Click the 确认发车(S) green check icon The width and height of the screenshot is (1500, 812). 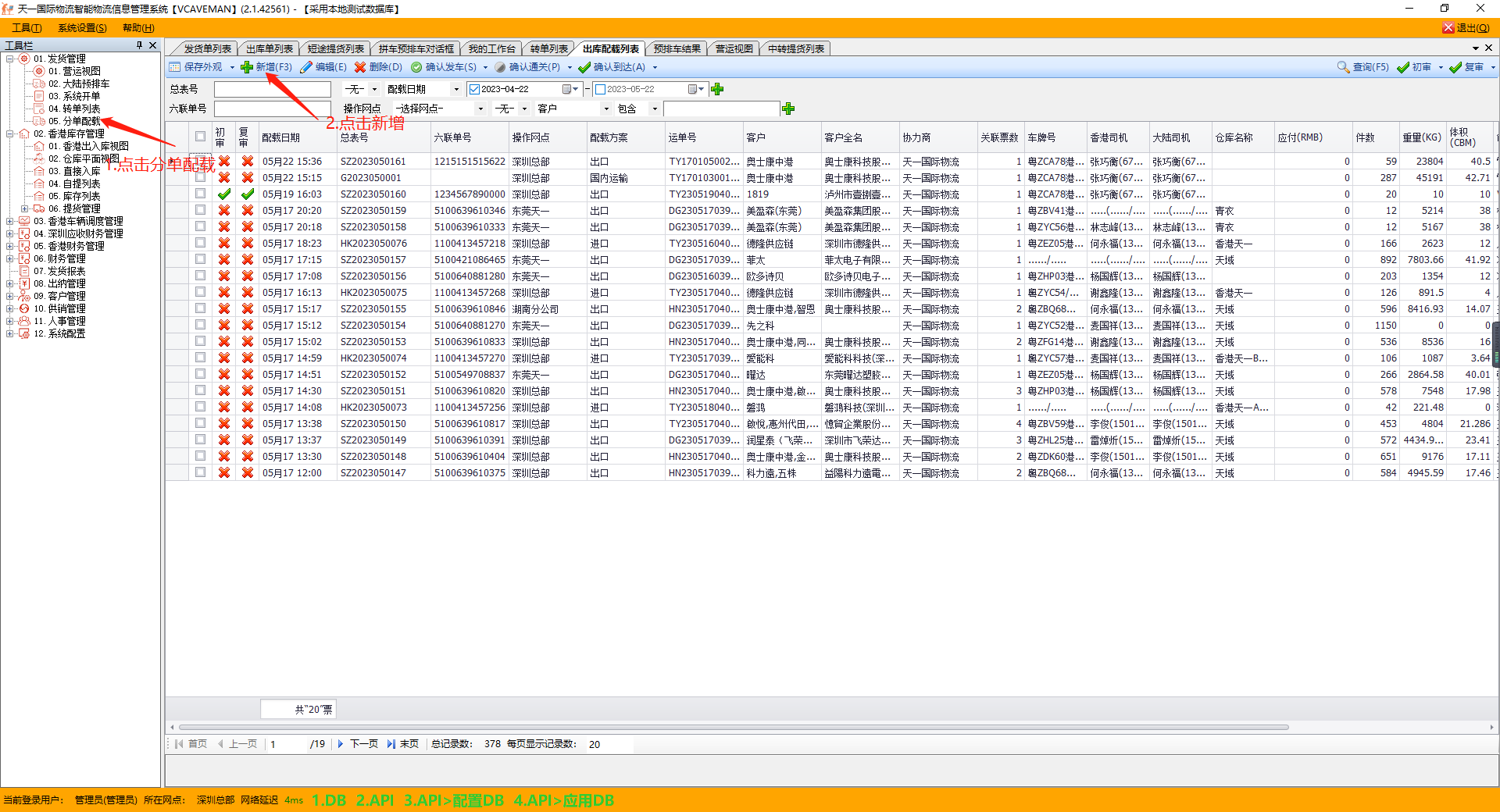click(416, 67)
